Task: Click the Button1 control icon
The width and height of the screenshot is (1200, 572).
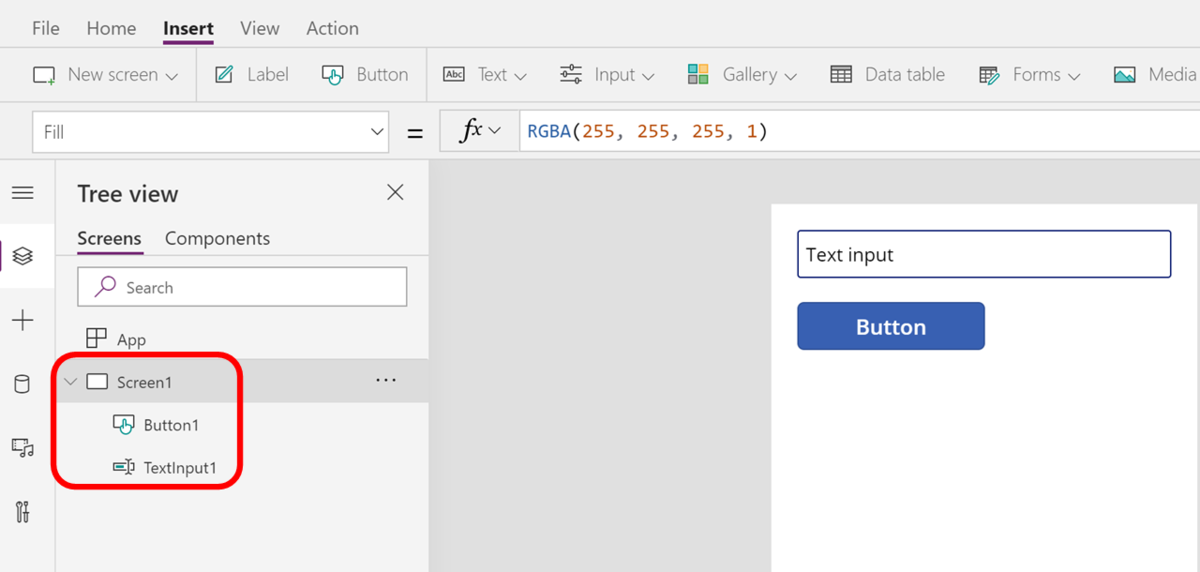Action: tap(124, 424)
